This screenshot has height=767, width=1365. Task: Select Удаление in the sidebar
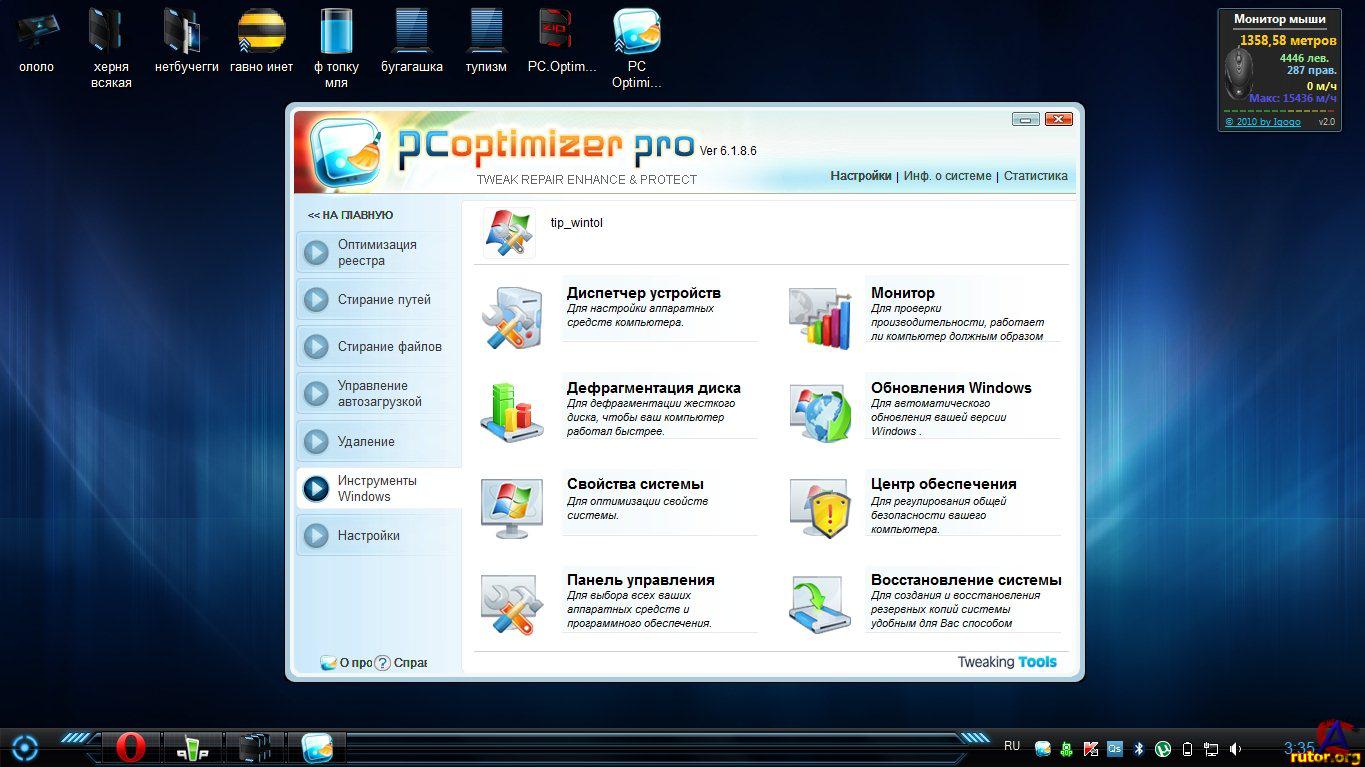tap(366, 441)
